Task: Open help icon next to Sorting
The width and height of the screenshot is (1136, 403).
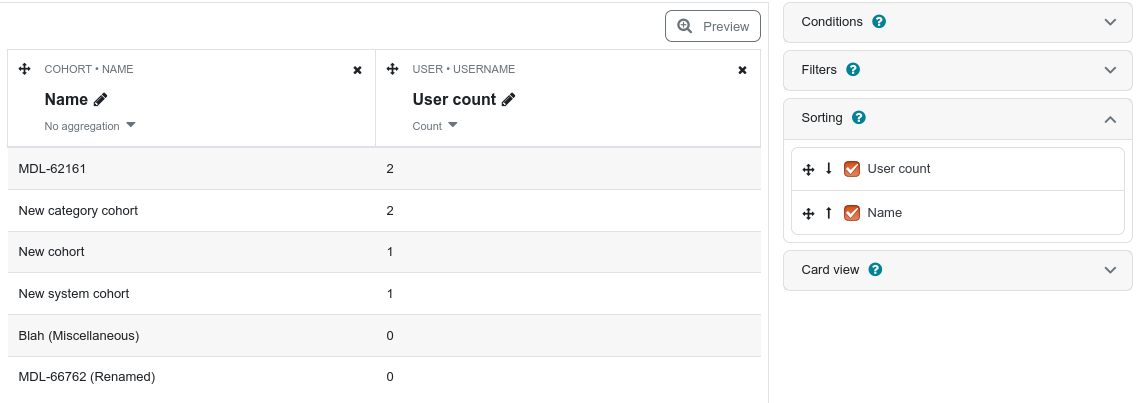Action: click(859, 117)
